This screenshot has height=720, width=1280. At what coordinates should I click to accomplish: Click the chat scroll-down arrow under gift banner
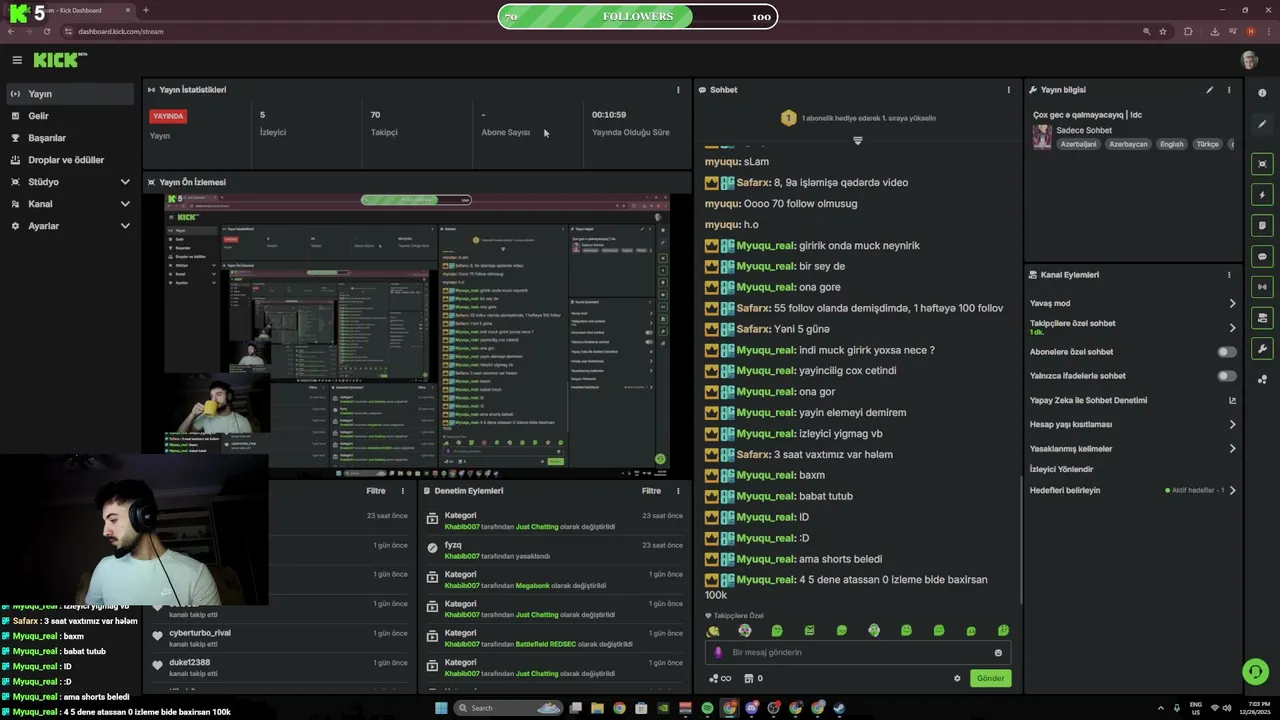(857, 141)
